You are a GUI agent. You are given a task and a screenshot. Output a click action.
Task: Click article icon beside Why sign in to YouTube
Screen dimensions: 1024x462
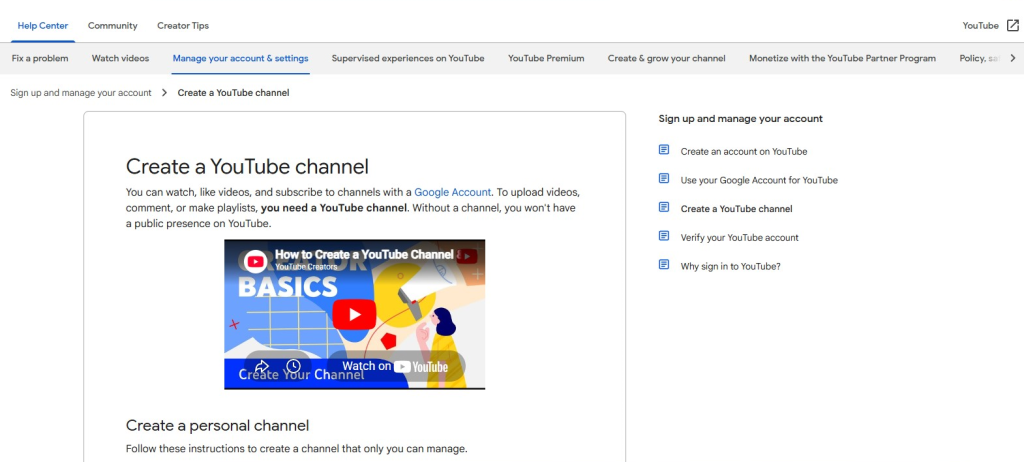(x=664, y=265)
